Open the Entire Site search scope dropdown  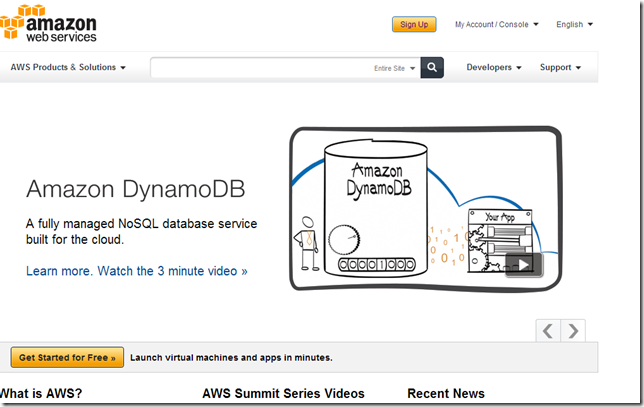coord(394,68)
